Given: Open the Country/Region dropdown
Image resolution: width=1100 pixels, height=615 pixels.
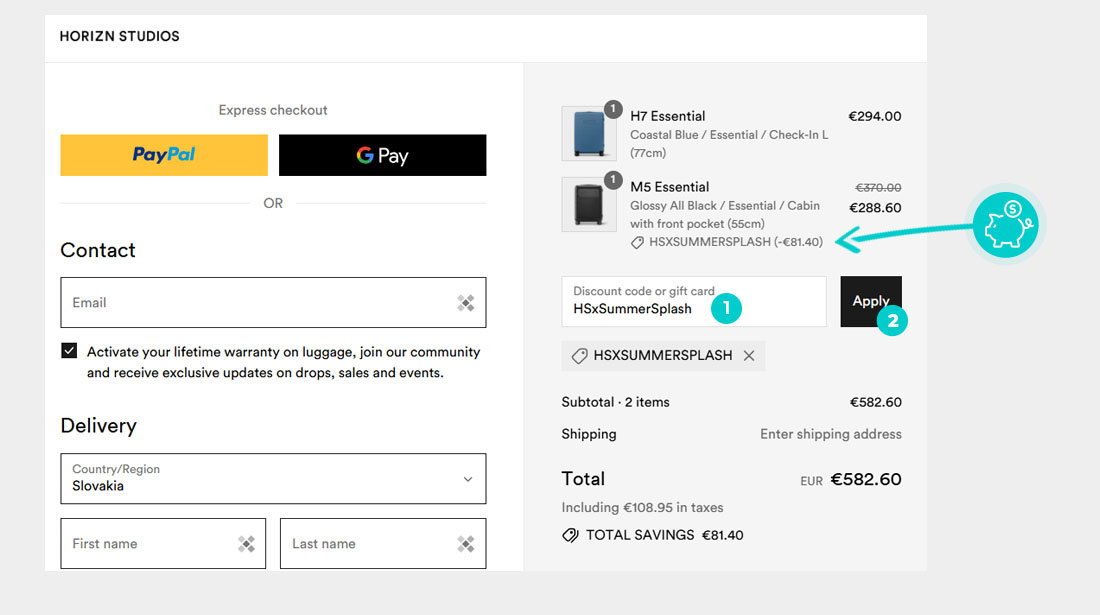Looking at the screenshot, I should (x=273, y=478).
